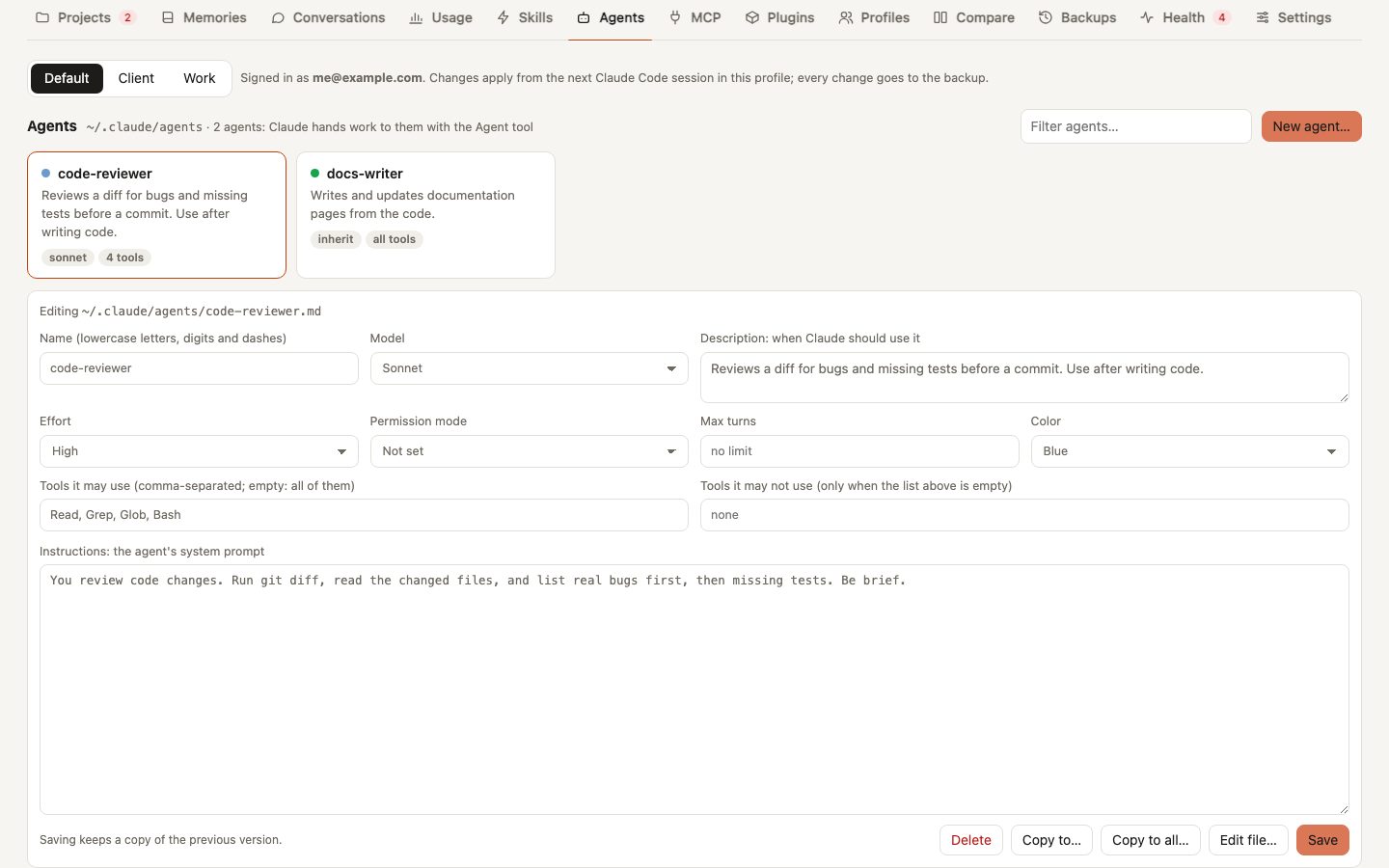Click the disallowed tools field showing none

[x=1024, y=515]
